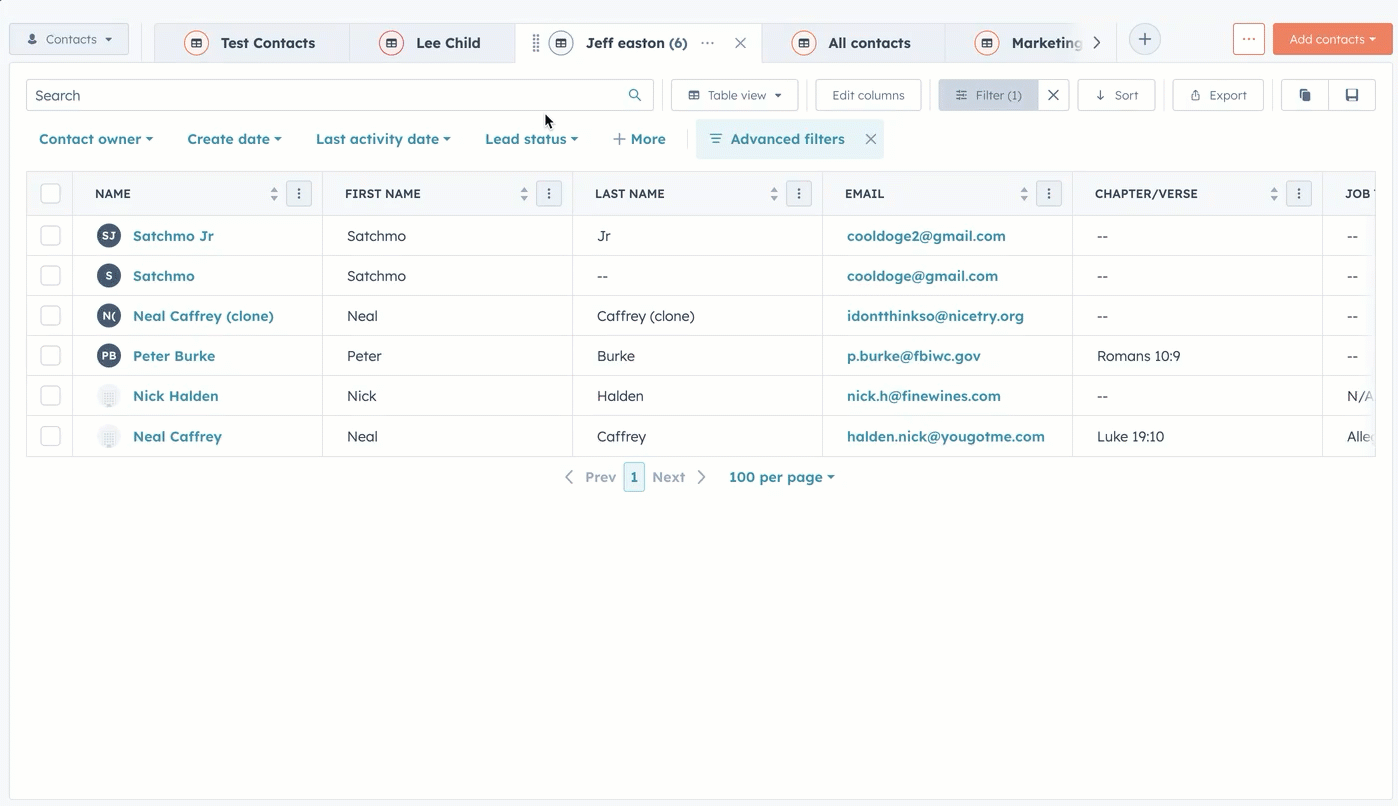Click Peter Burke PB avatar
Viewport: 1398px width, 806px height.
109,356
